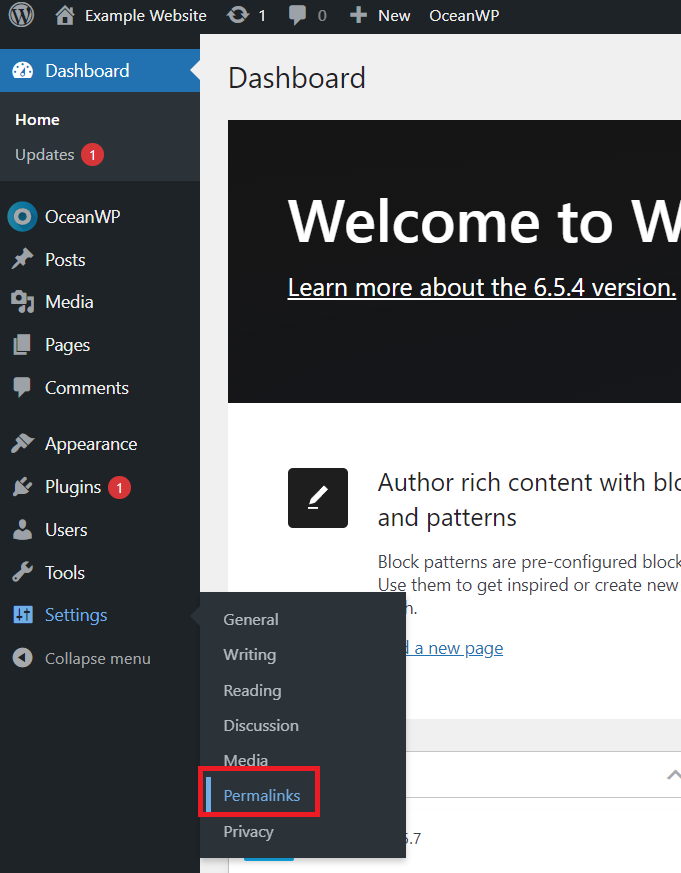
Task: Click the Appearance paintbrush icon
Action: (x=22, y=444)
